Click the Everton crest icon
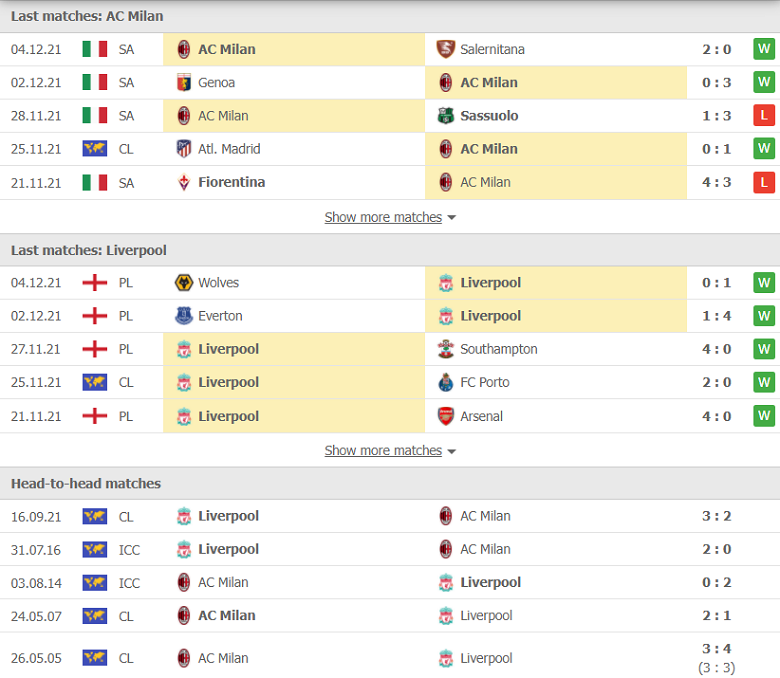This screenshot has height=678, width=780. (184, 316)
